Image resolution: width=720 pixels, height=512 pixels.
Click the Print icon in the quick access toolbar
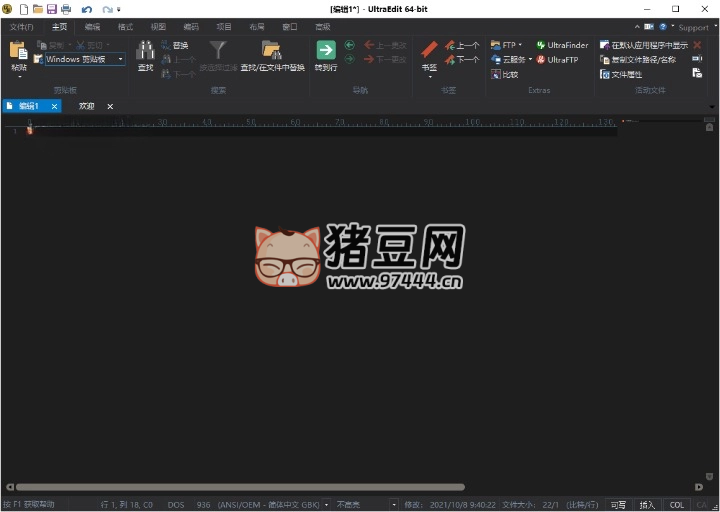66,9
